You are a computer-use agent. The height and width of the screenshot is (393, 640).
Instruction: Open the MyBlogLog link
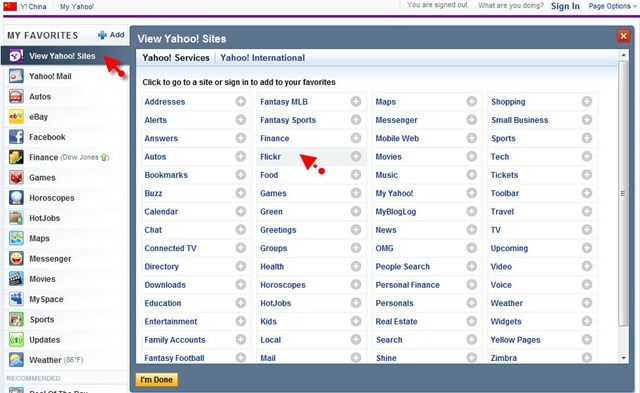tap(396, 211)
